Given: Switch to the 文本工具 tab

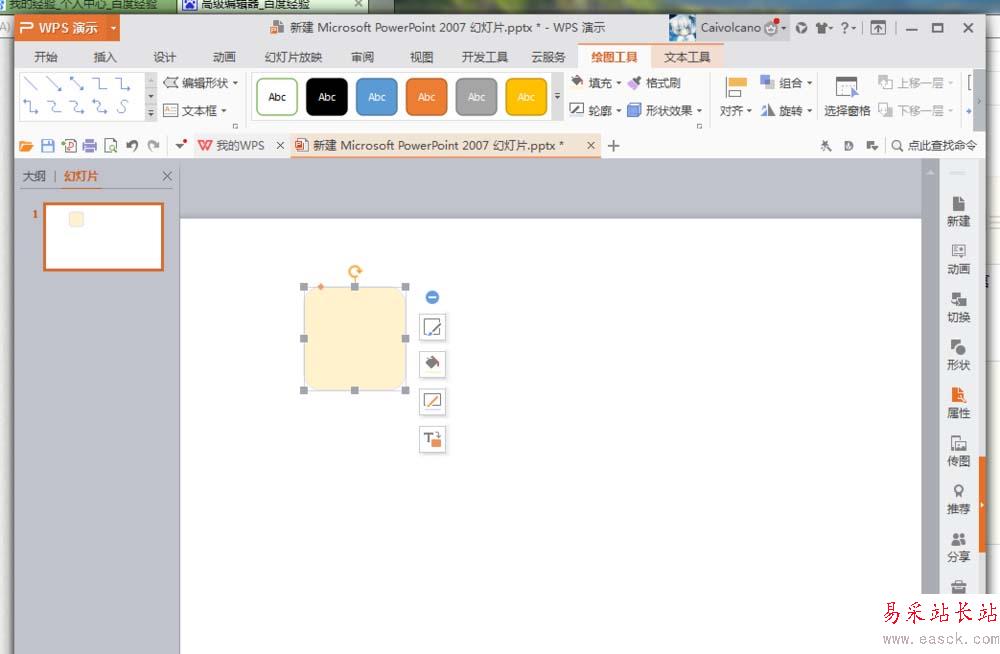Looking at the screenshot, I should 687,57.
